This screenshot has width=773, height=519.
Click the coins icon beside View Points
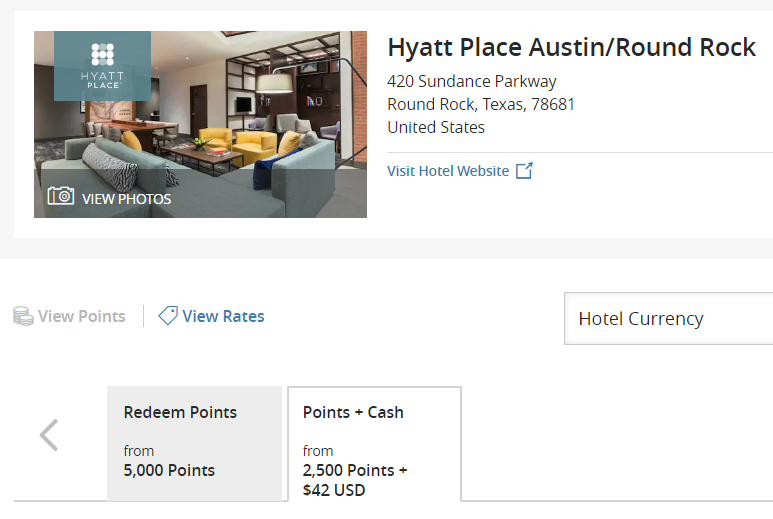[23, 316]
